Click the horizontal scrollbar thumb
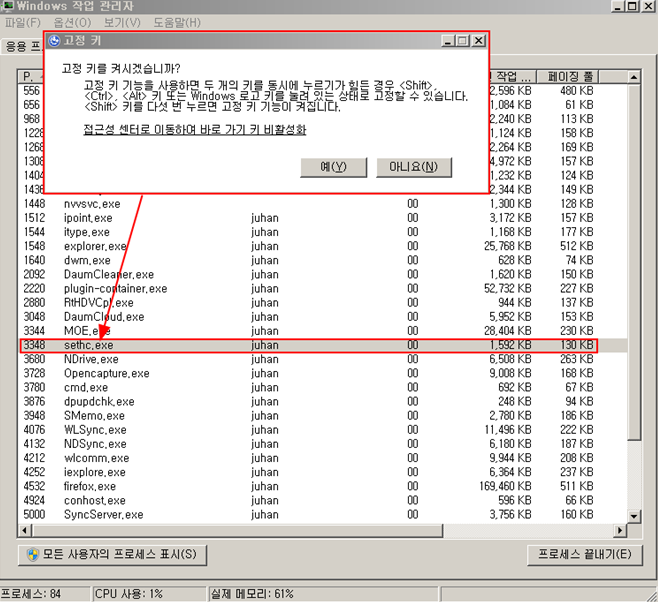658x602 pixels. pos(237,530)
